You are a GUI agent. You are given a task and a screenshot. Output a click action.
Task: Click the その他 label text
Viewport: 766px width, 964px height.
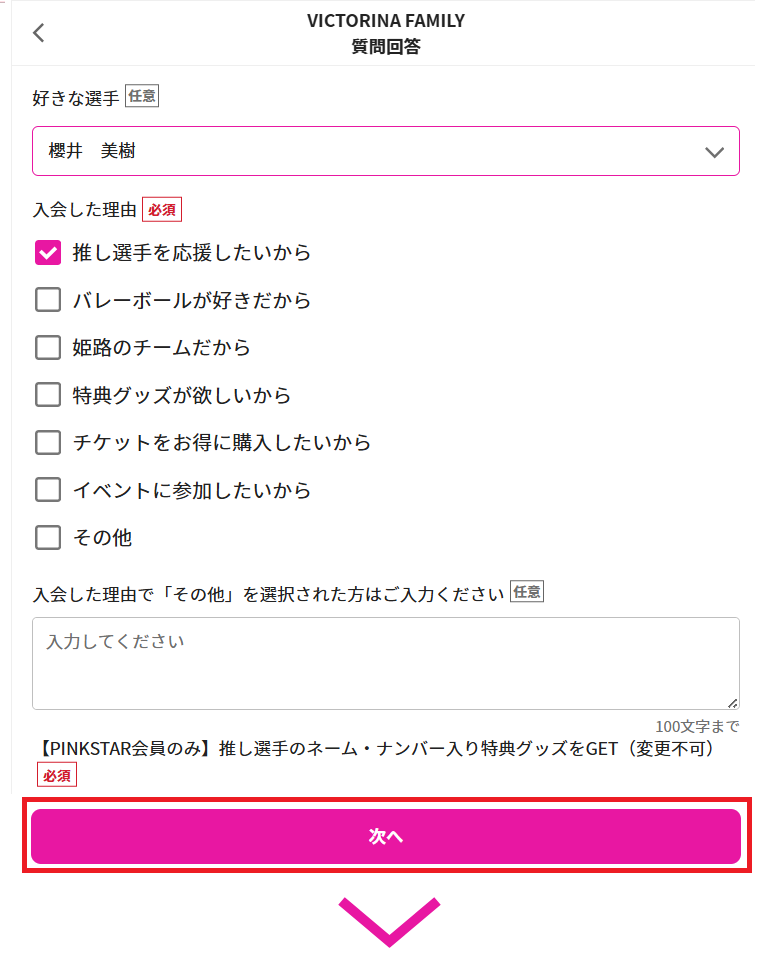(x=102, y=538)
